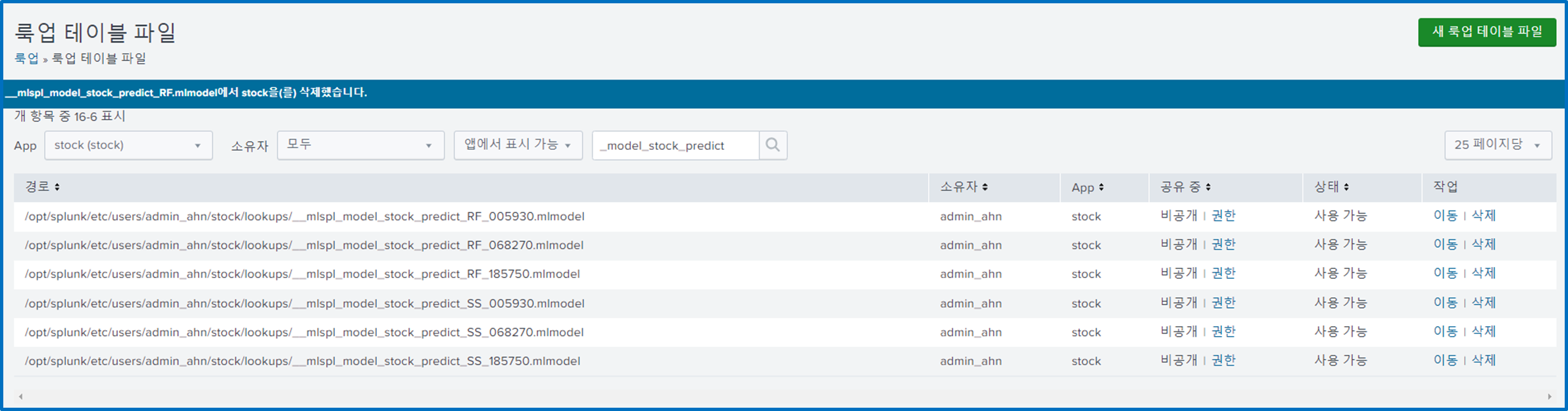Click 삭제 for RF_005930.mlmodel row
This screenshot has height=411, width=1568.
click(x=1484, y=216)
